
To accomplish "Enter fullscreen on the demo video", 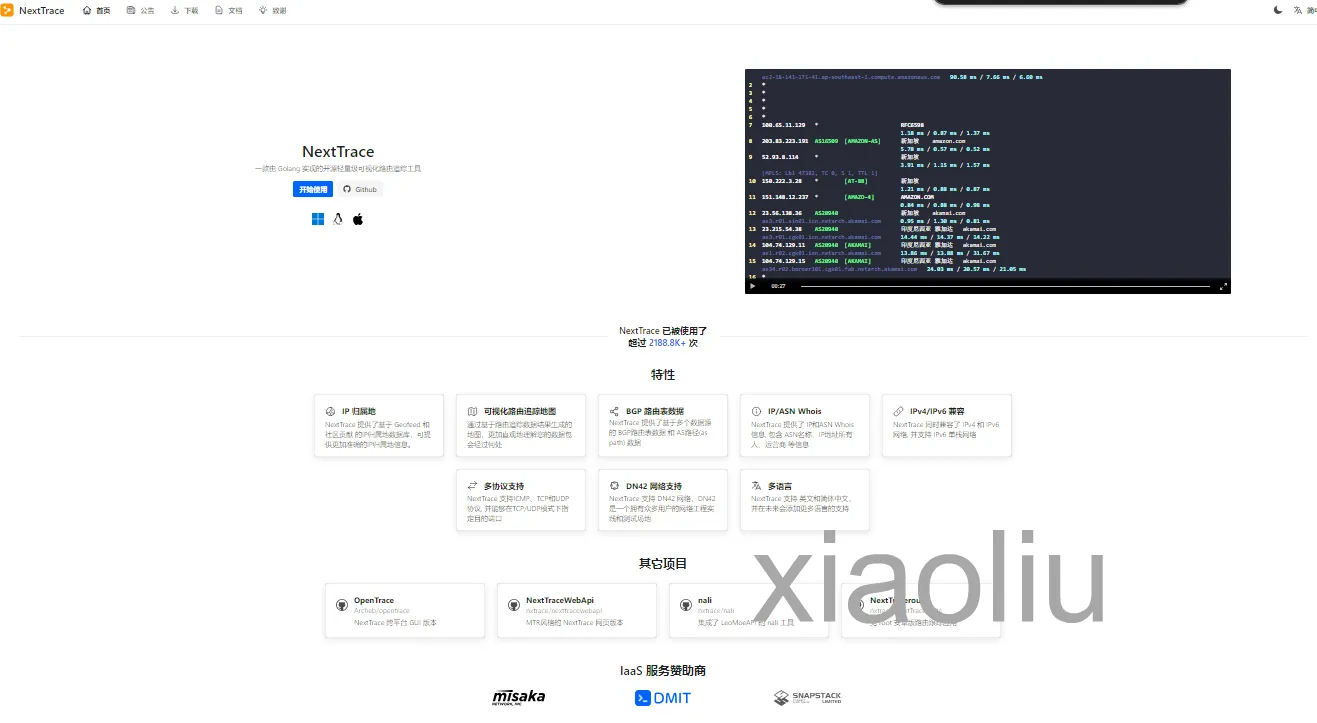I will [x=1223, y=286].
